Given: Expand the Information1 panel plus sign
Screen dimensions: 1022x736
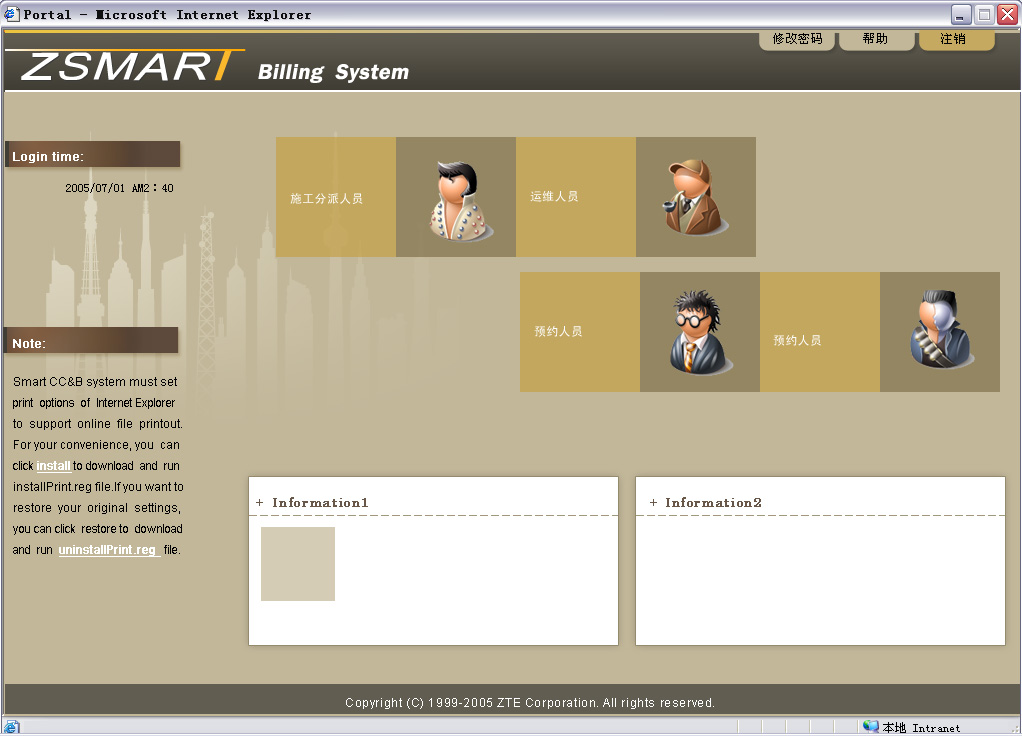Looking at the screenshot, I should tap(260, 503).
